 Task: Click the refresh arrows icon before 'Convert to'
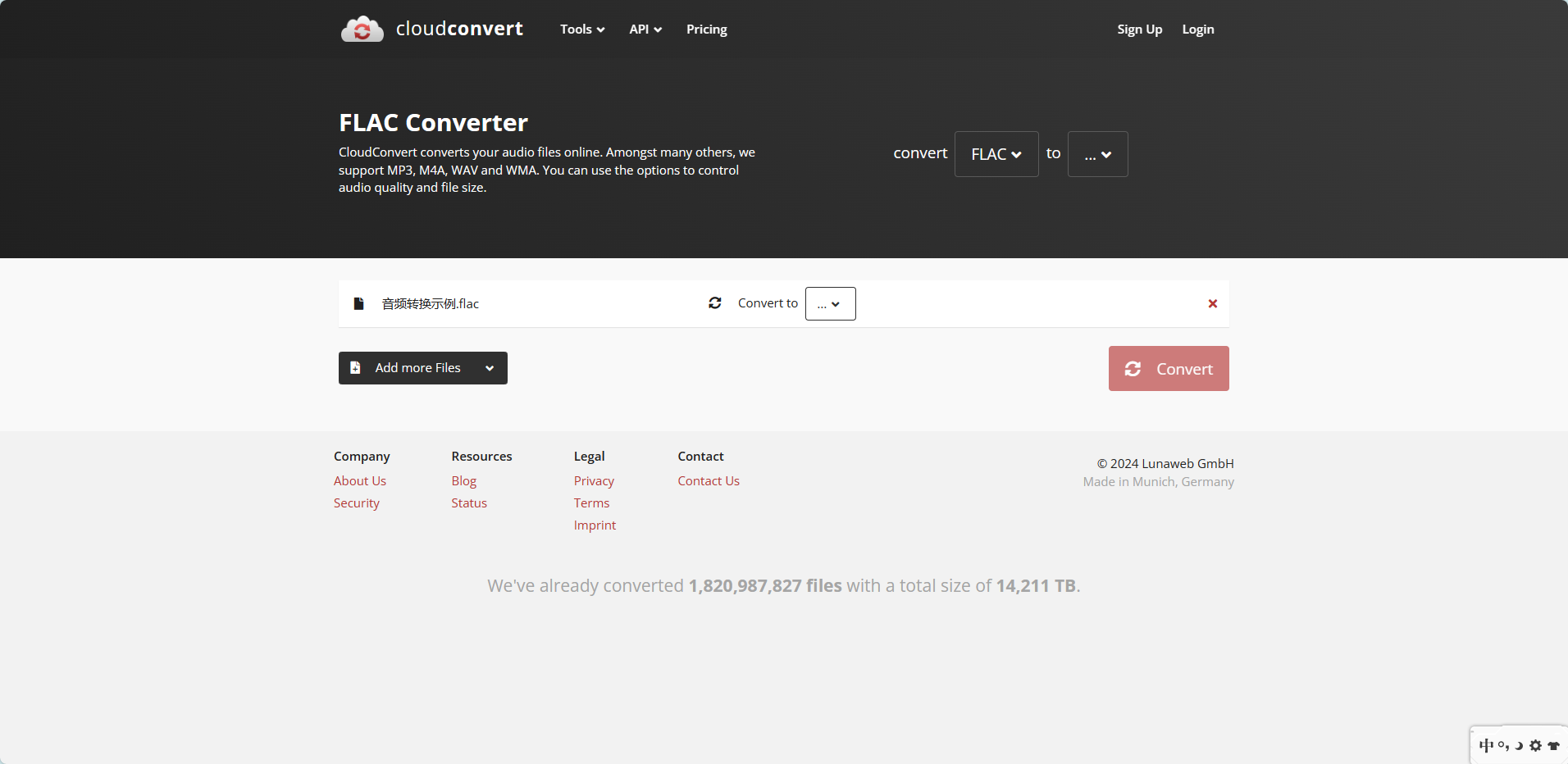715,303
